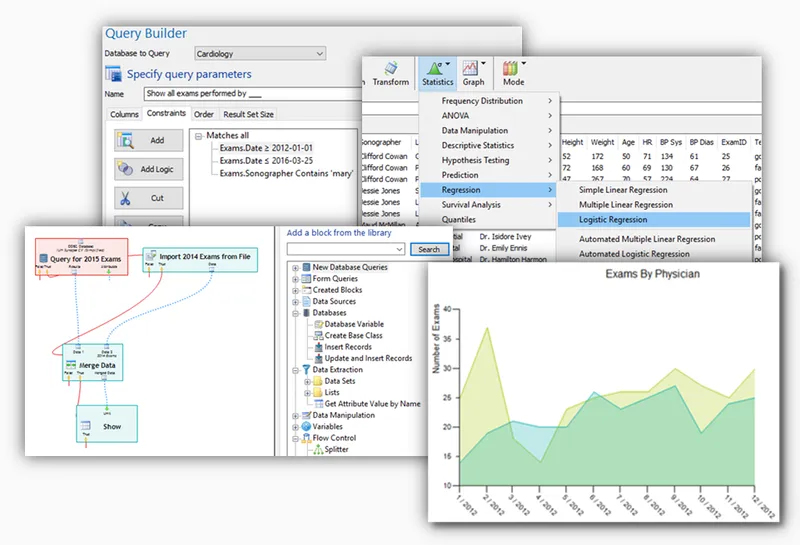Click the Flow Control icon
This screenshot has height=545, width=800.
click(306, 438)
